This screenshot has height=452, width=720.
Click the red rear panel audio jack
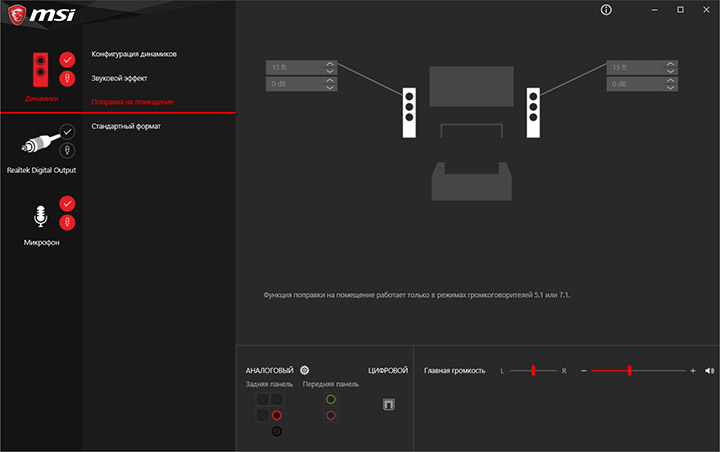(276, 415)
